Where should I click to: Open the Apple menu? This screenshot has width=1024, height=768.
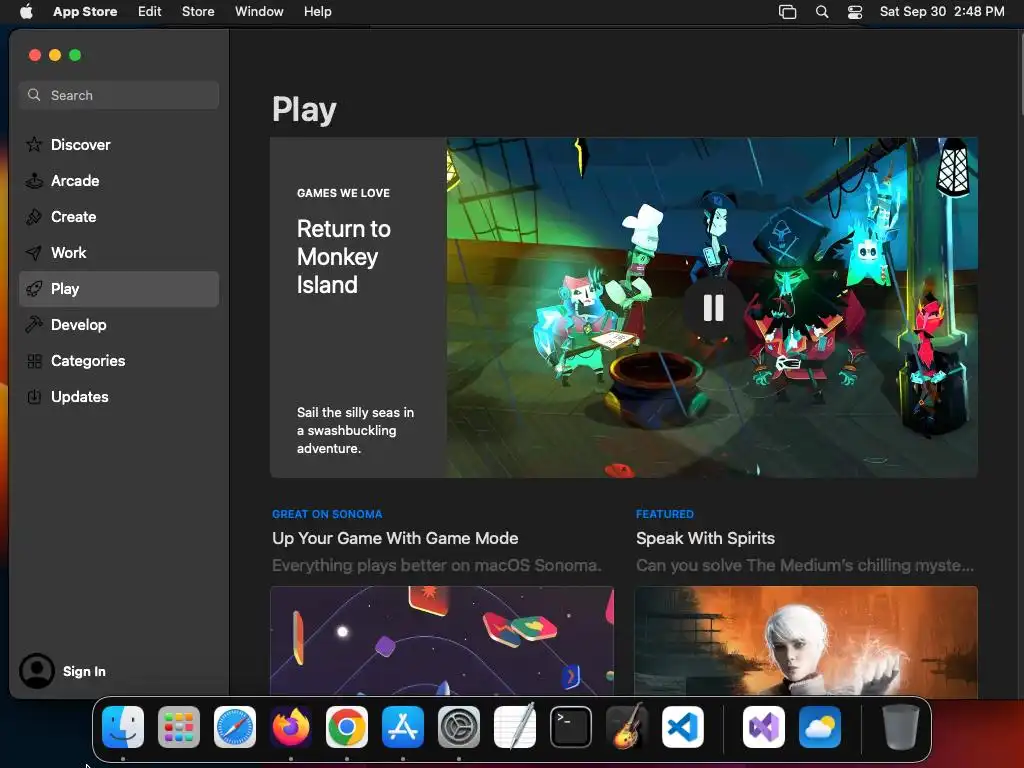coord(26,12)
